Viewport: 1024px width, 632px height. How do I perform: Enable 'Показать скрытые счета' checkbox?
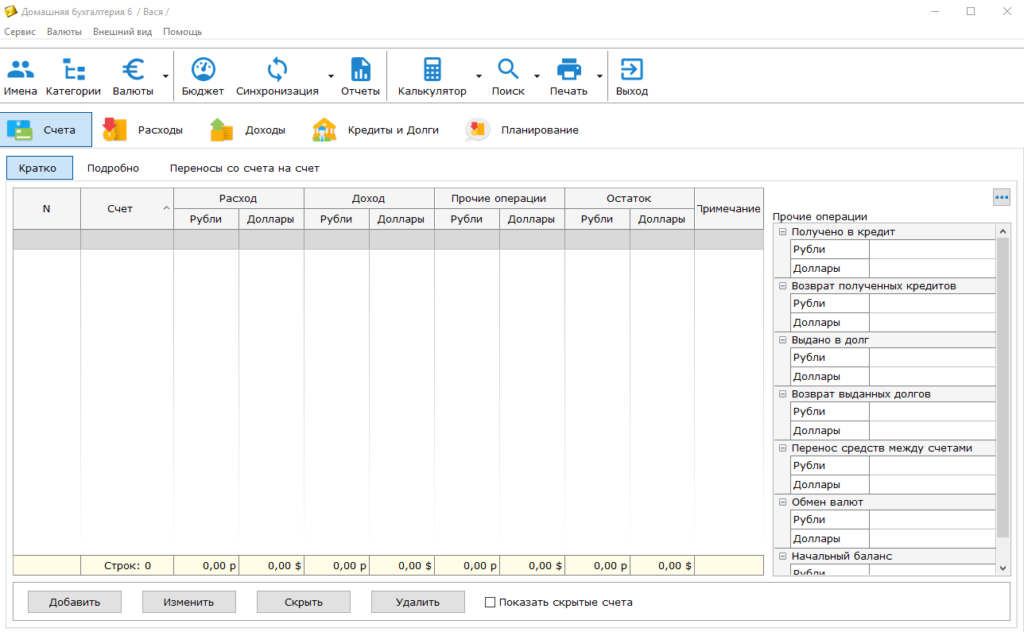[490, 602]
